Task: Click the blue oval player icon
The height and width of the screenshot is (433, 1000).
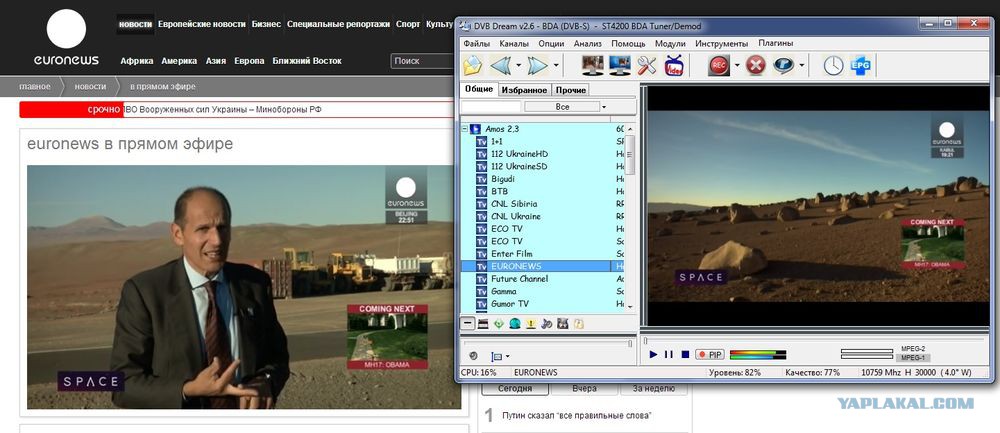Action: tap(783, 65)
